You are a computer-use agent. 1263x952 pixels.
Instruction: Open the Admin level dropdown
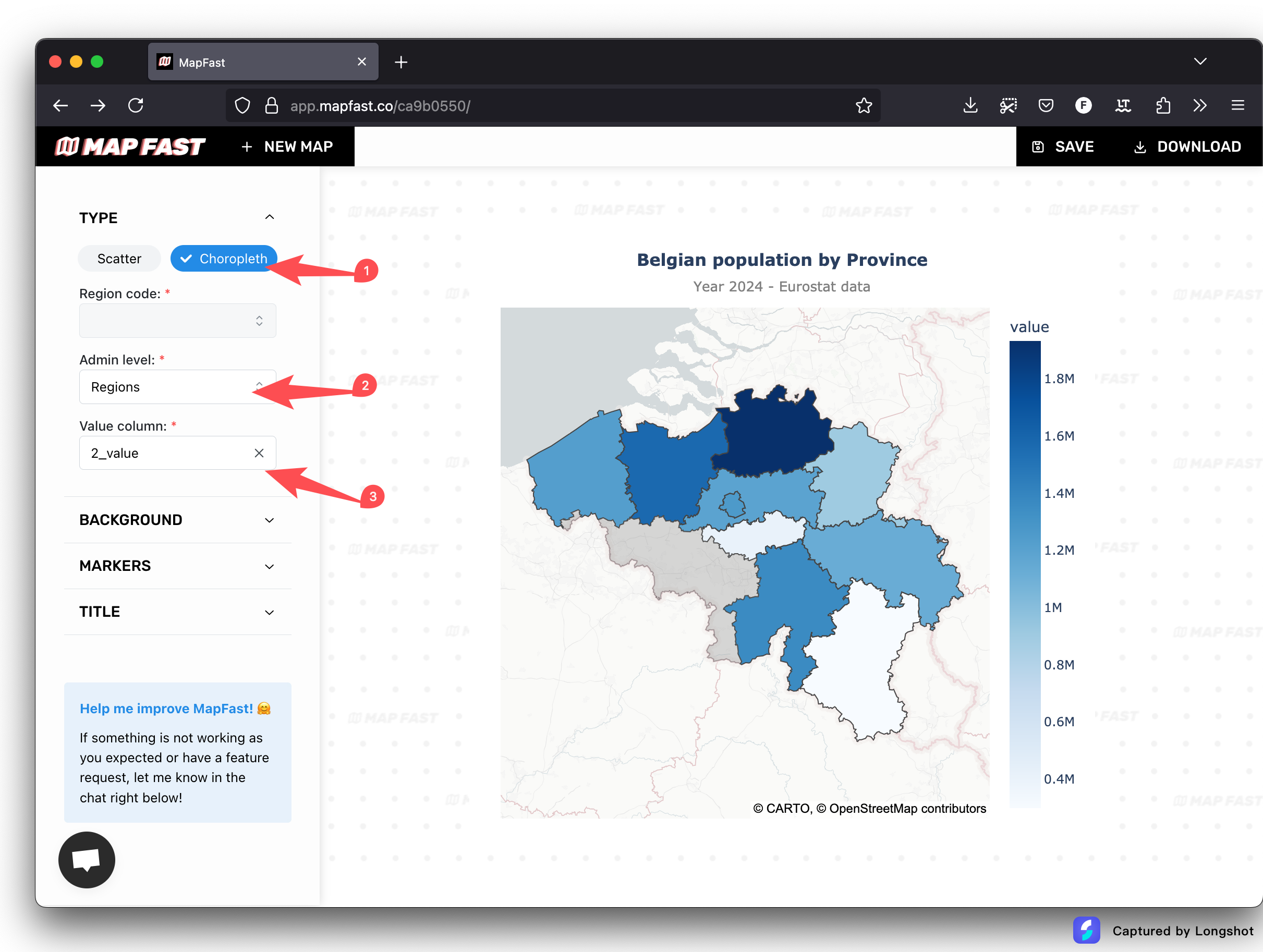tap(178, 387)
